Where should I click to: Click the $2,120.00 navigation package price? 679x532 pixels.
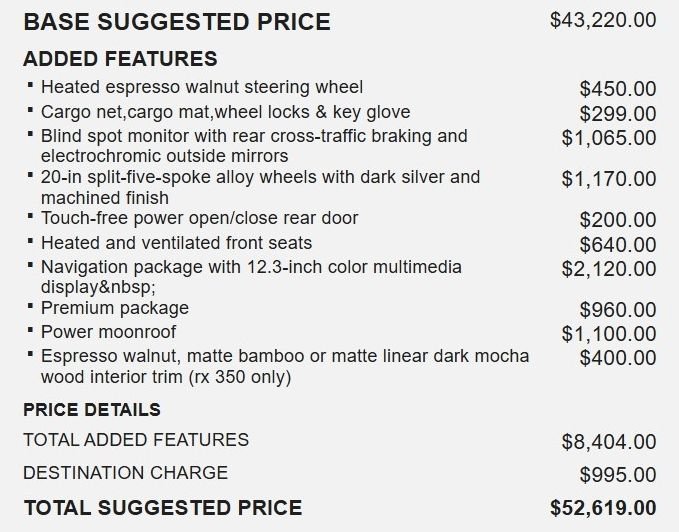(x=609, y=269)
